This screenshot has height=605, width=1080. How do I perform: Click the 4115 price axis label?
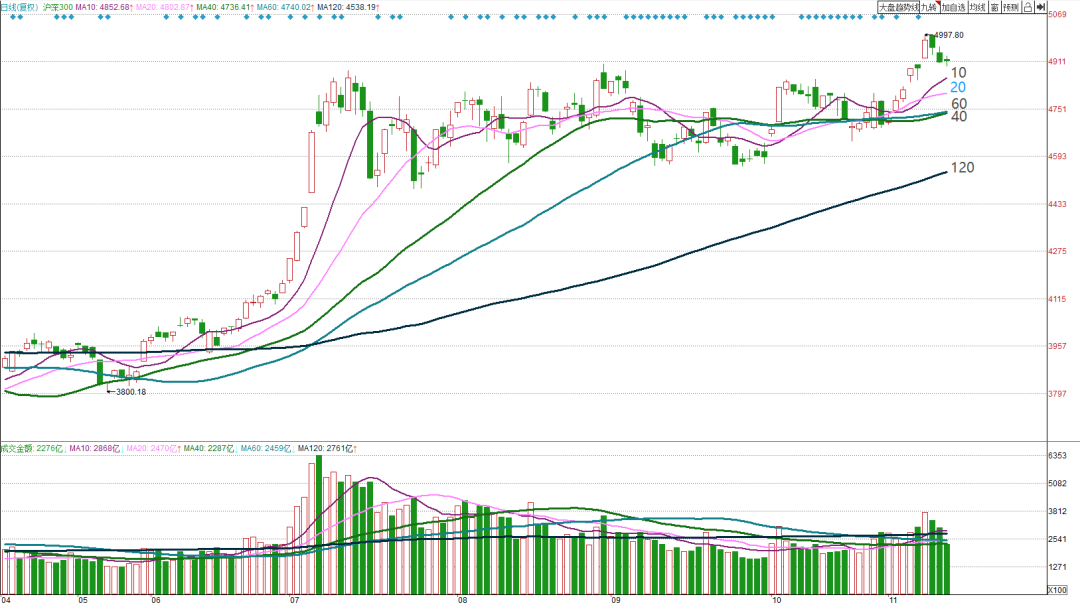1057,299
